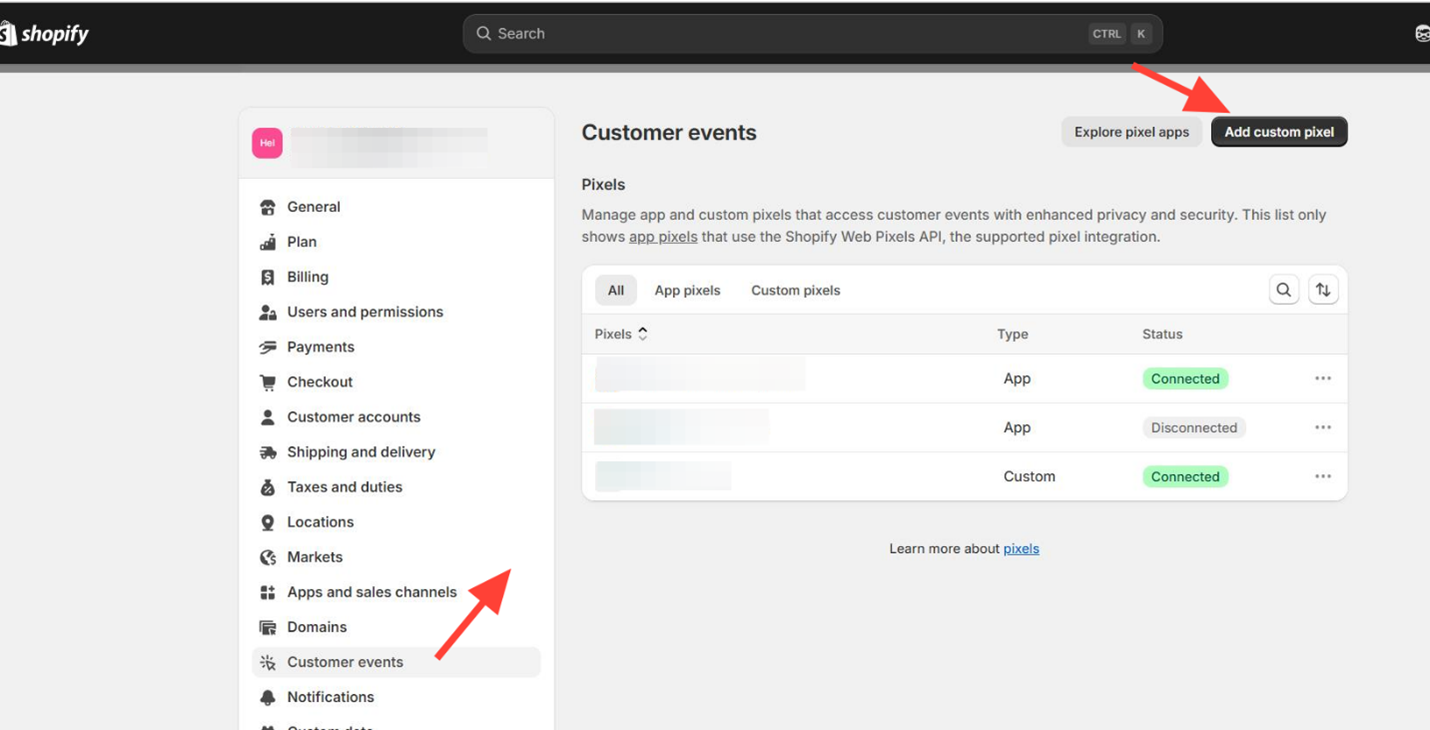Screen dimensions: 1430x730
Task: Click the Status column header
Action: click(1162, 334)
